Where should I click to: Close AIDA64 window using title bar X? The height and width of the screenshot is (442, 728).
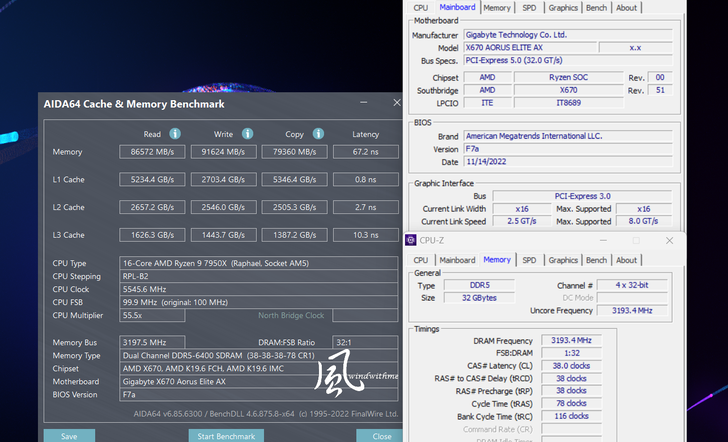coord(396,103)
